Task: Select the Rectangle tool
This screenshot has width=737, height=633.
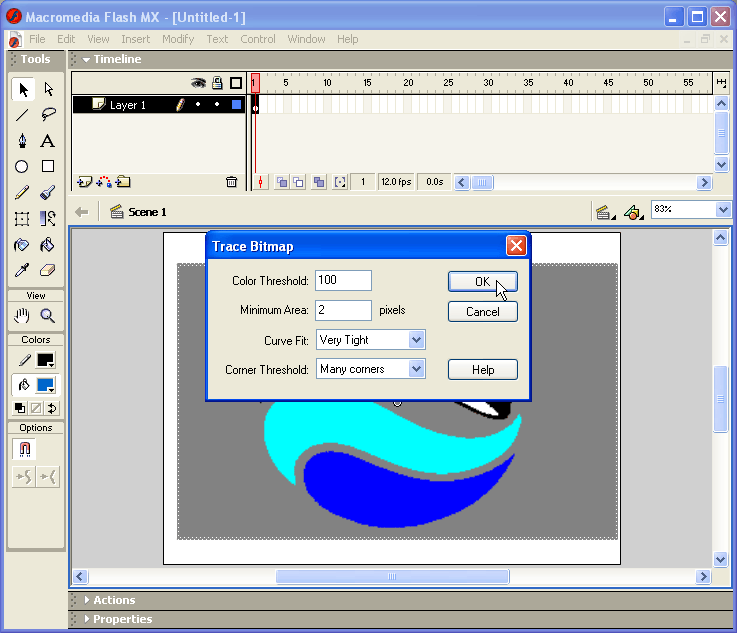Action: (x=48, y=166)
